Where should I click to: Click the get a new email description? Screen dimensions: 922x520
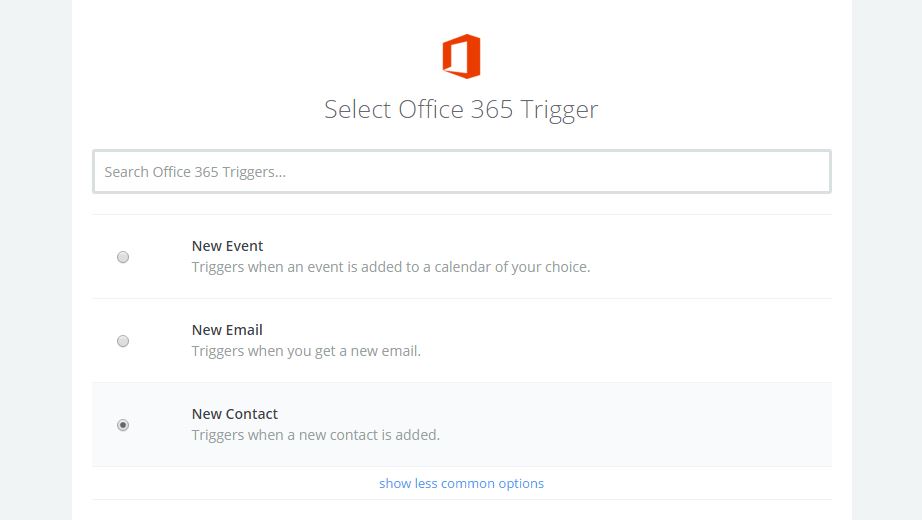306,352
